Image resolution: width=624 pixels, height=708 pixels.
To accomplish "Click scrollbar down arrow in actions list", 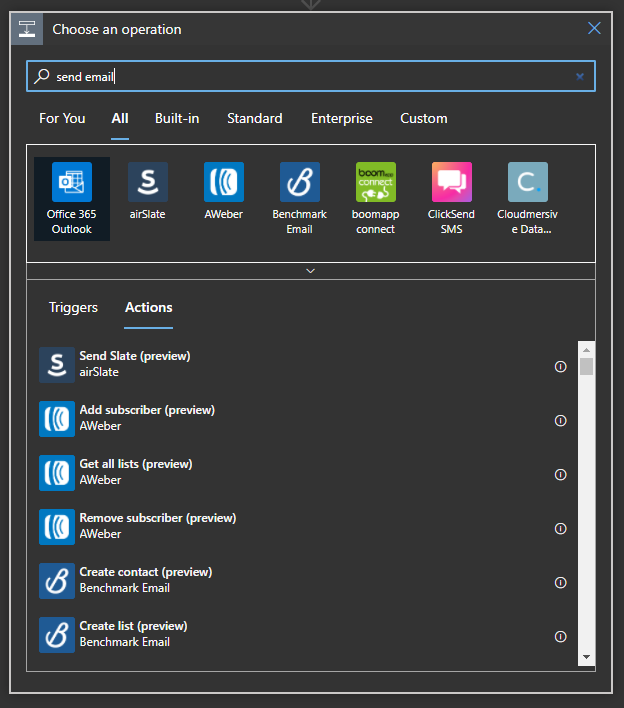I will 587,657.
